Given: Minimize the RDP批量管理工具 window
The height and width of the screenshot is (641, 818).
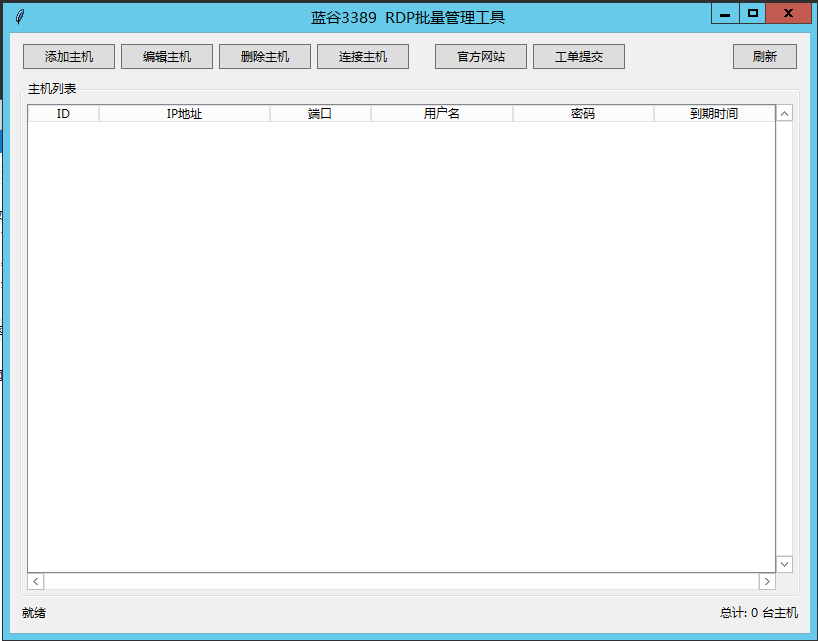Looking at the screenshot, I should click(x=725, y=14).
